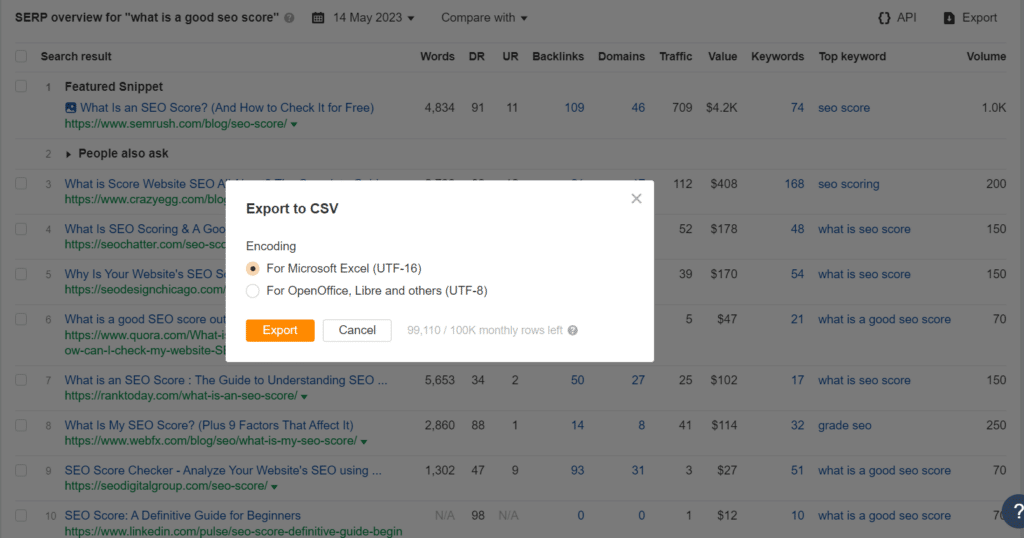Open dropdown arrow after webfx URL
Image resolution: width=1024 pixels, height=538 pixels.
364,442
